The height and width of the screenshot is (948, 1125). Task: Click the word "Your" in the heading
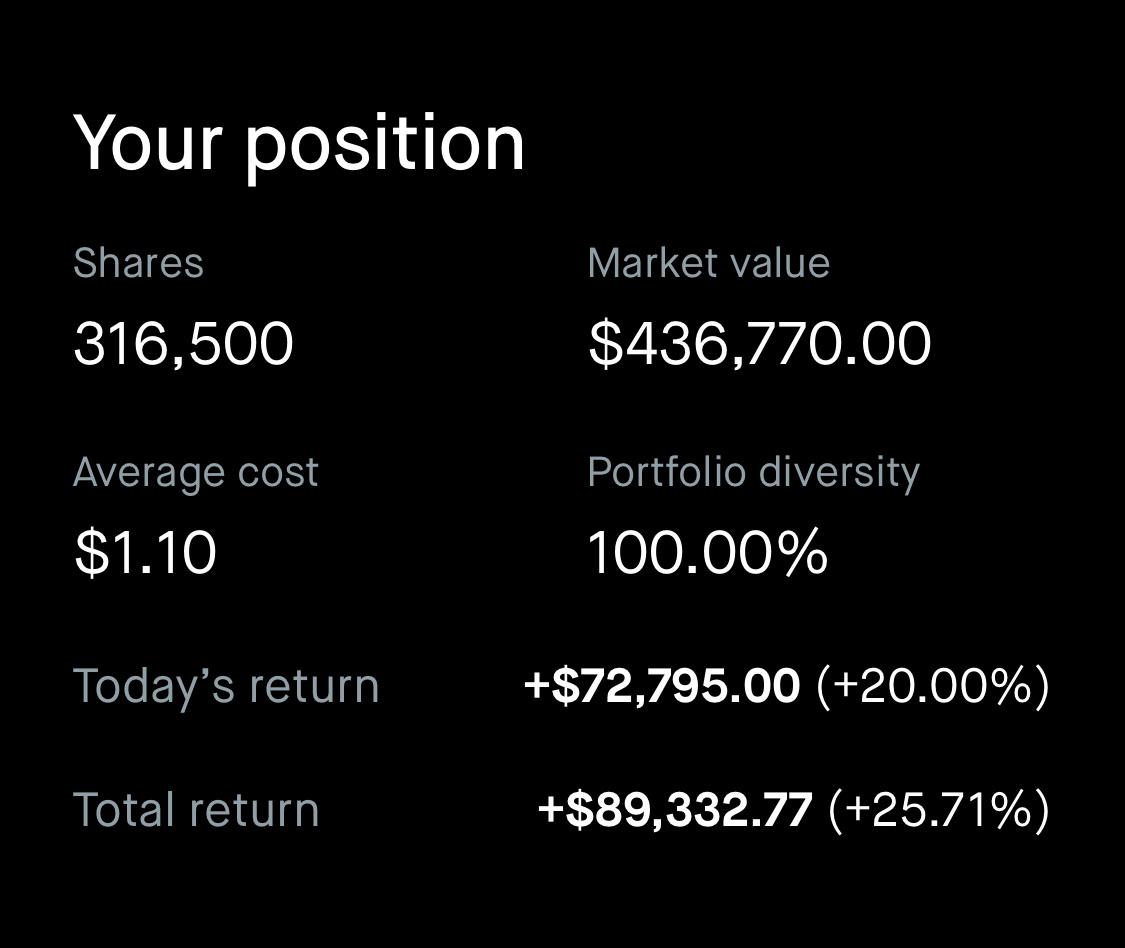tap(148, 143)
